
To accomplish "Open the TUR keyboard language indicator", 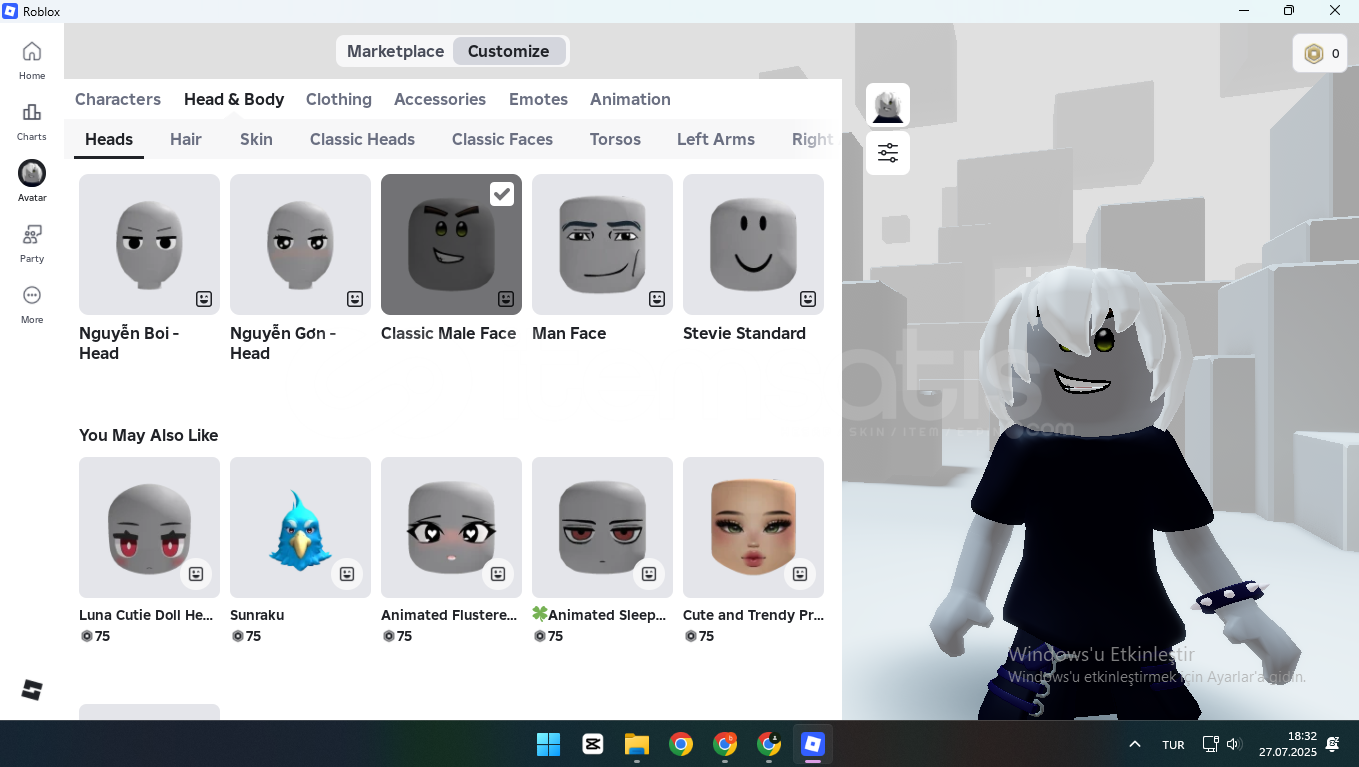I will point(1173,744).
